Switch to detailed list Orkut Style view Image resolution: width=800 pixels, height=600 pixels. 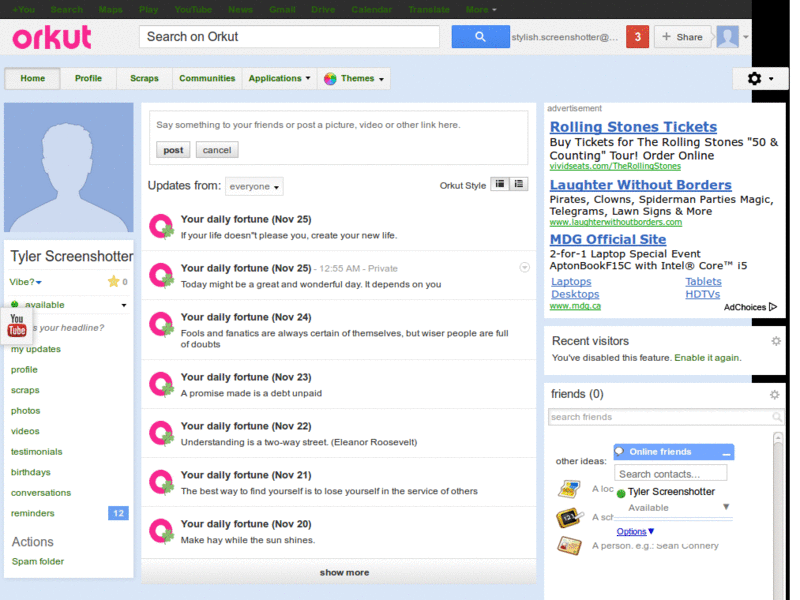tap(518, 184)
